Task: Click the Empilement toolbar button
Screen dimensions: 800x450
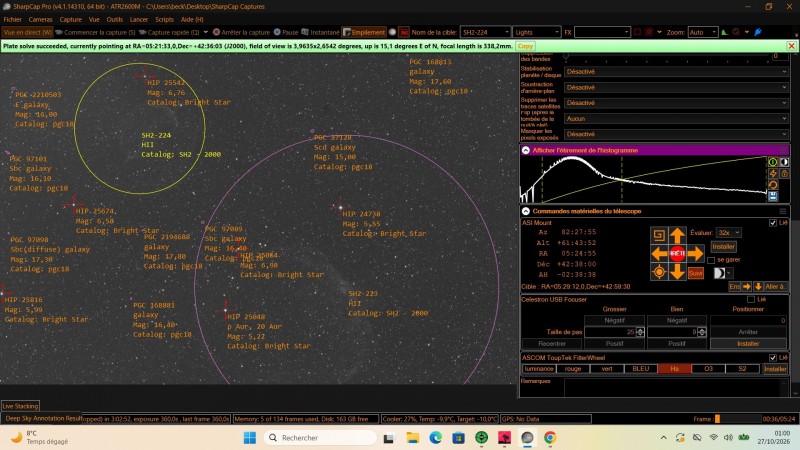Action: [364, 32]
